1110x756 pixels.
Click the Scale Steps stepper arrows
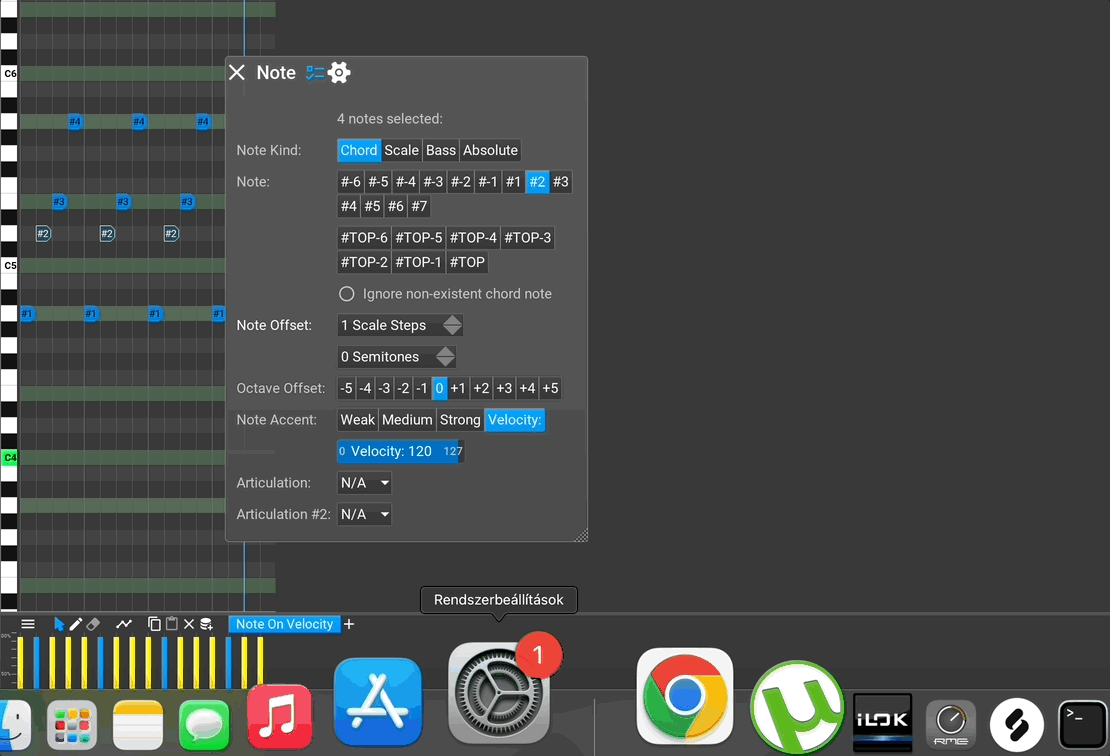(x=452, y=326)
